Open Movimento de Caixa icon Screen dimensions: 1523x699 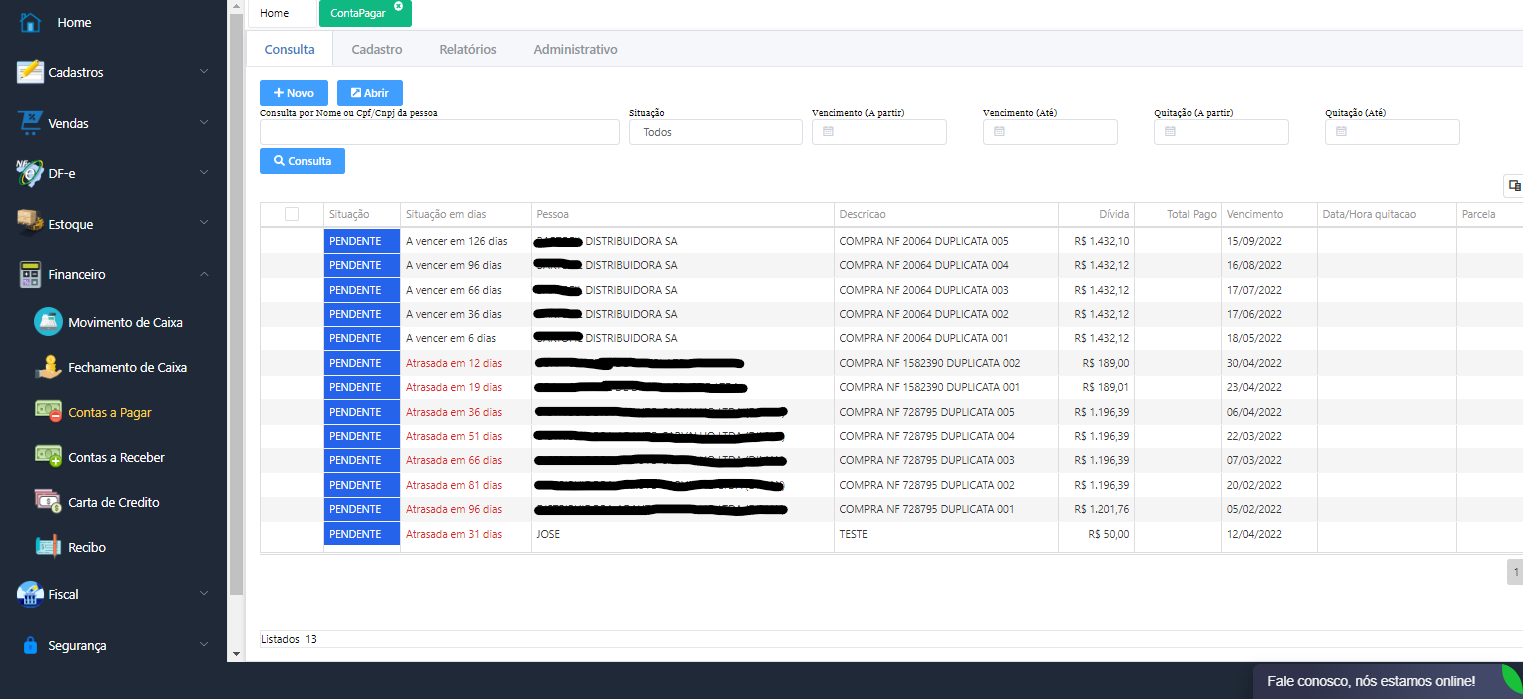tap(48, 322)
